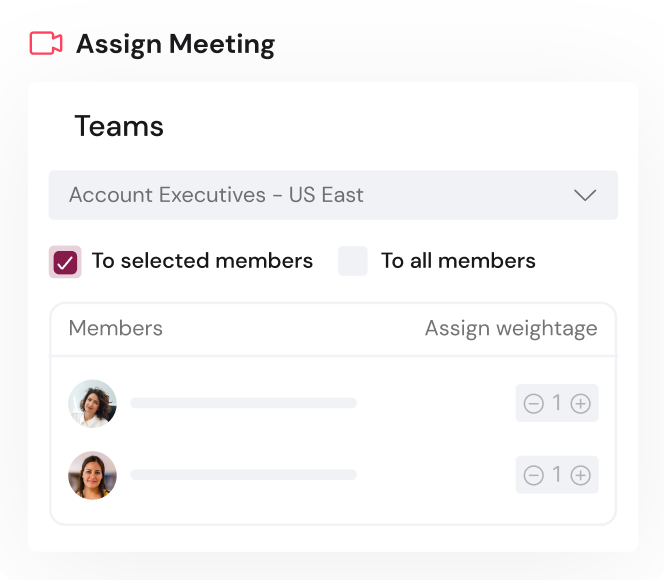Click the first member's avatar photo
The width and height of the screenshot is (664, 580).
[92, 403]
